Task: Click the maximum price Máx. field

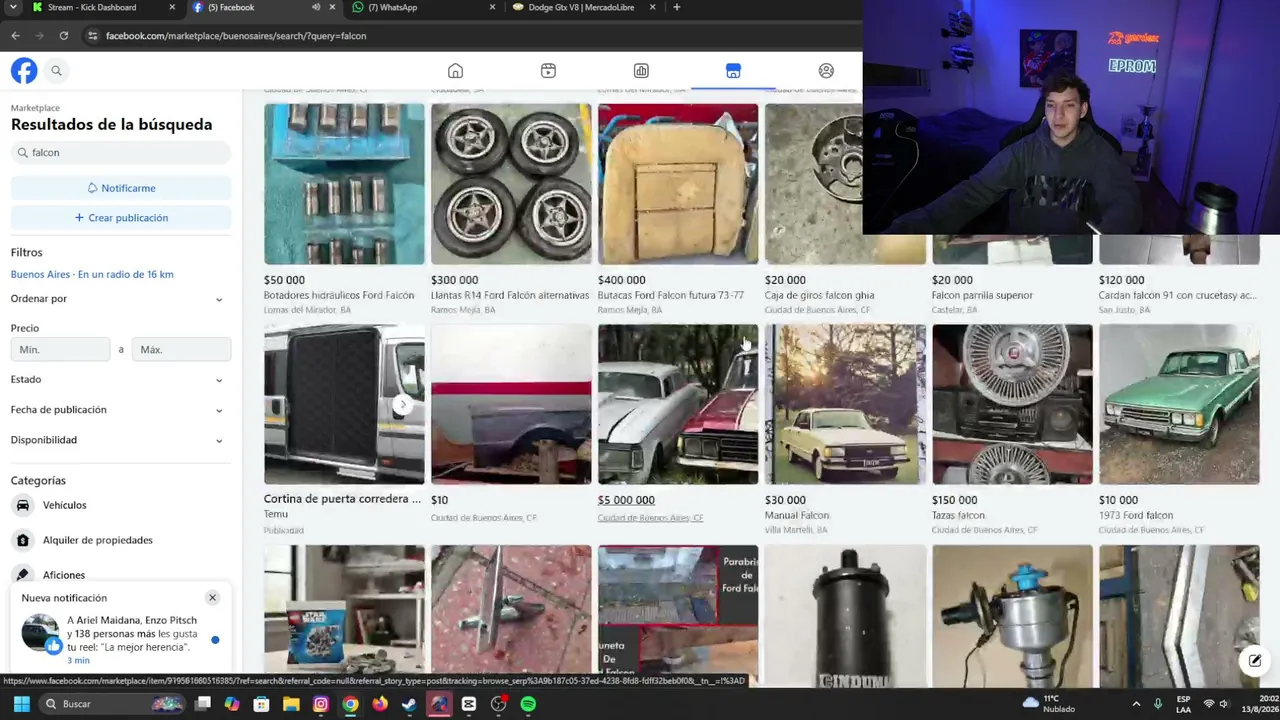Action: 181,349
